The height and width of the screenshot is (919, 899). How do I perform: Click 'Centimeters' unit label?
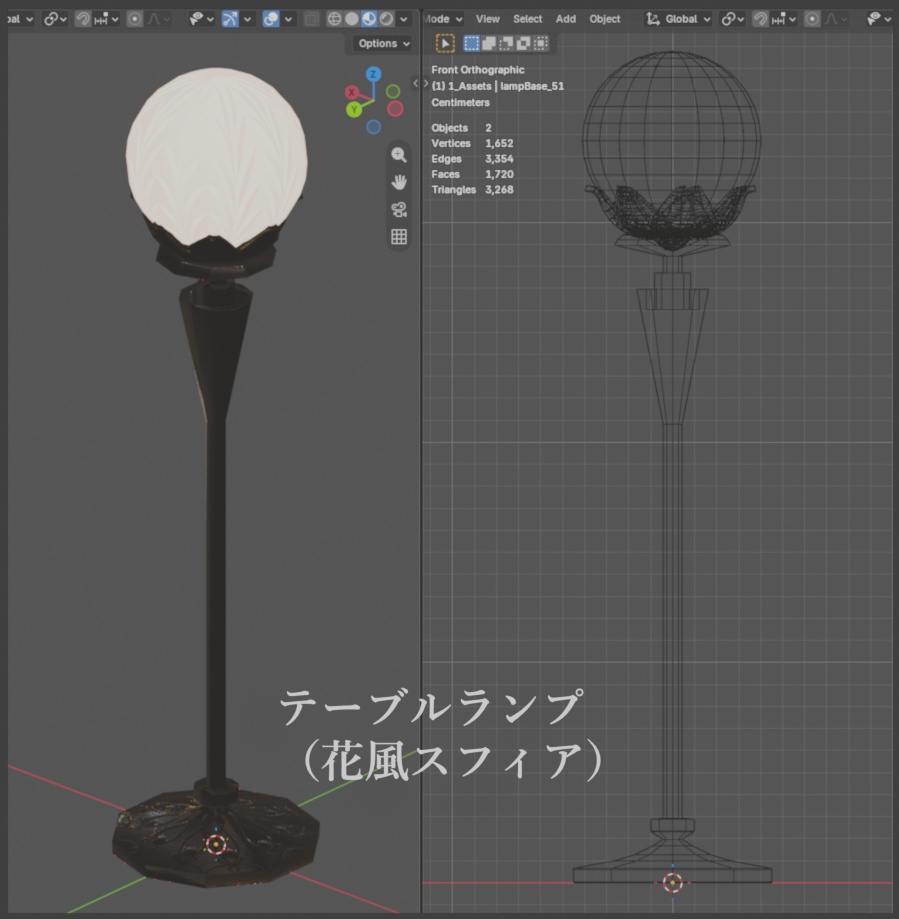click(x=460, y=103)
